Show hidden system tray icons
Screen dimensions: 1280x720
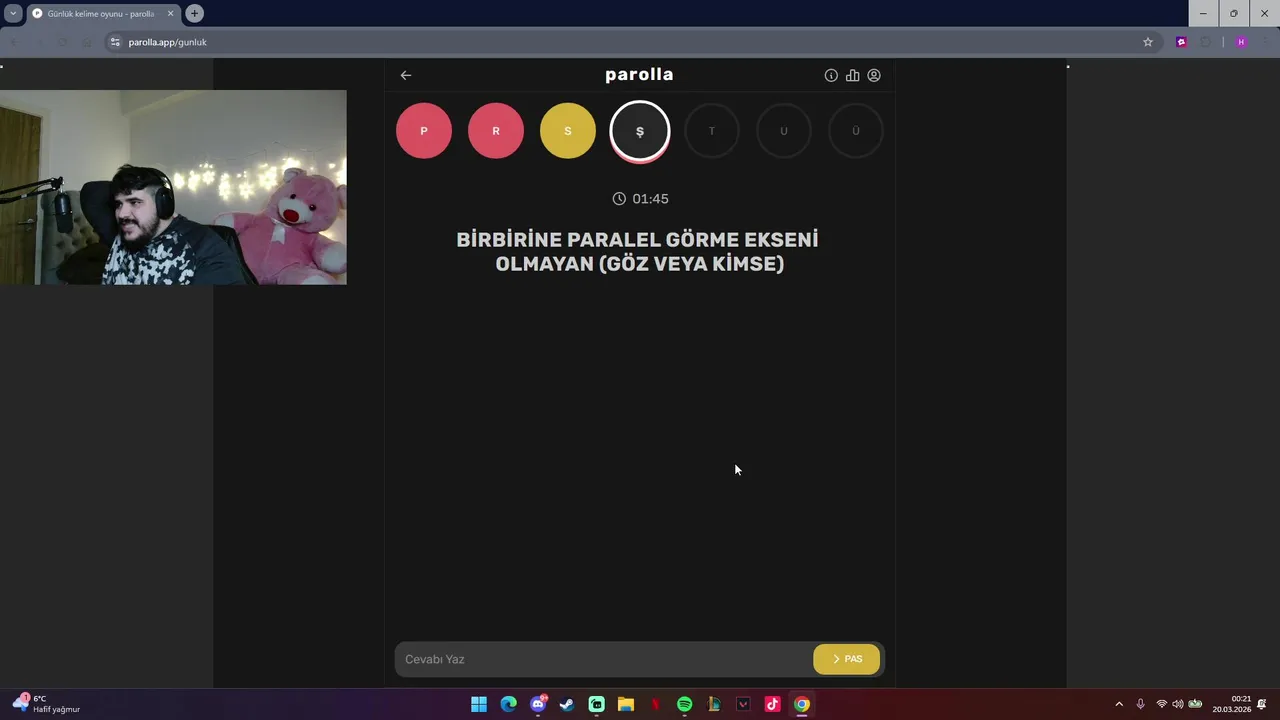point(1119,704)
